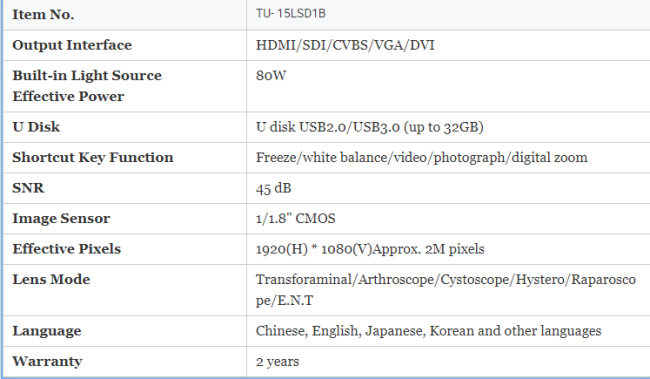Select the U disk USB2.0/USB3.0 value text
Screen dimensions: 650x379
pyautogui.click(x=369, y=127)
